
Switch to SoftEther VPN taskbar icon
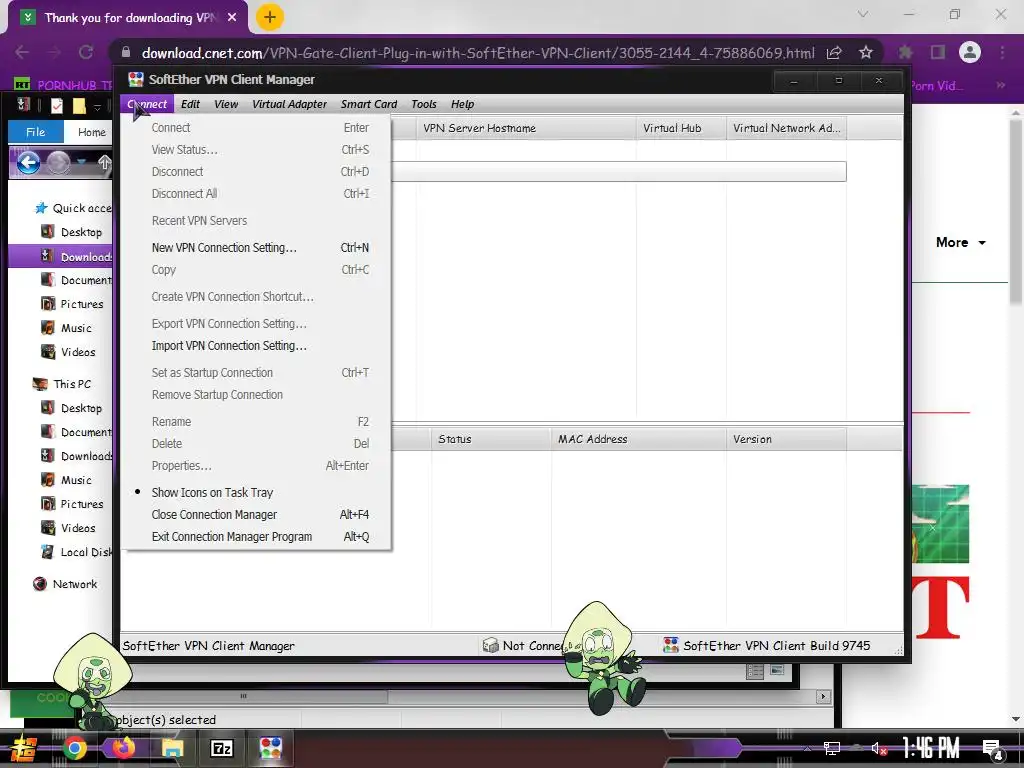(x=270, y=748)
